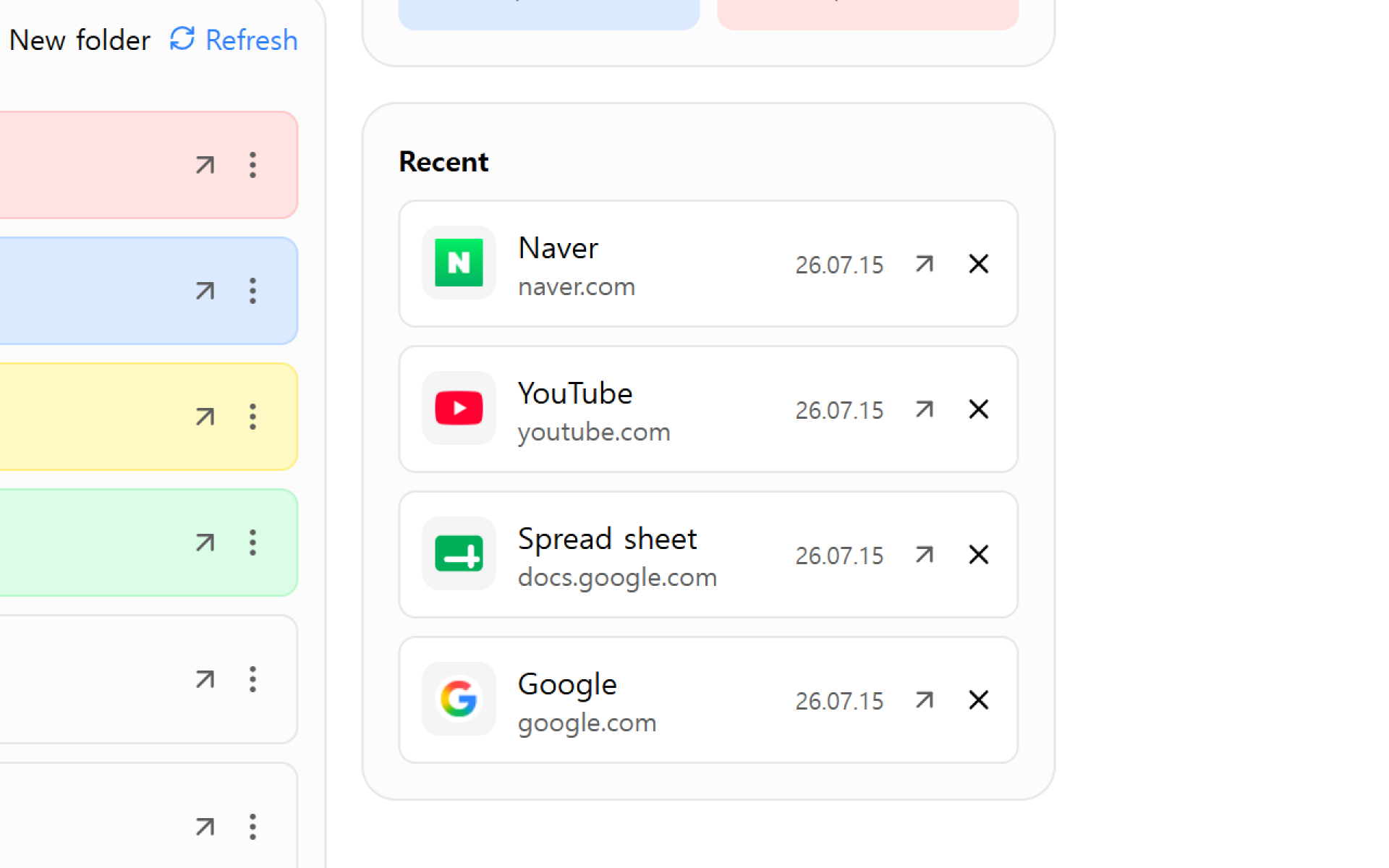Open the pink folder card arrow
Image resolution: width=1389 pixels, height=868 pixels.
click(x=205, y=165)
